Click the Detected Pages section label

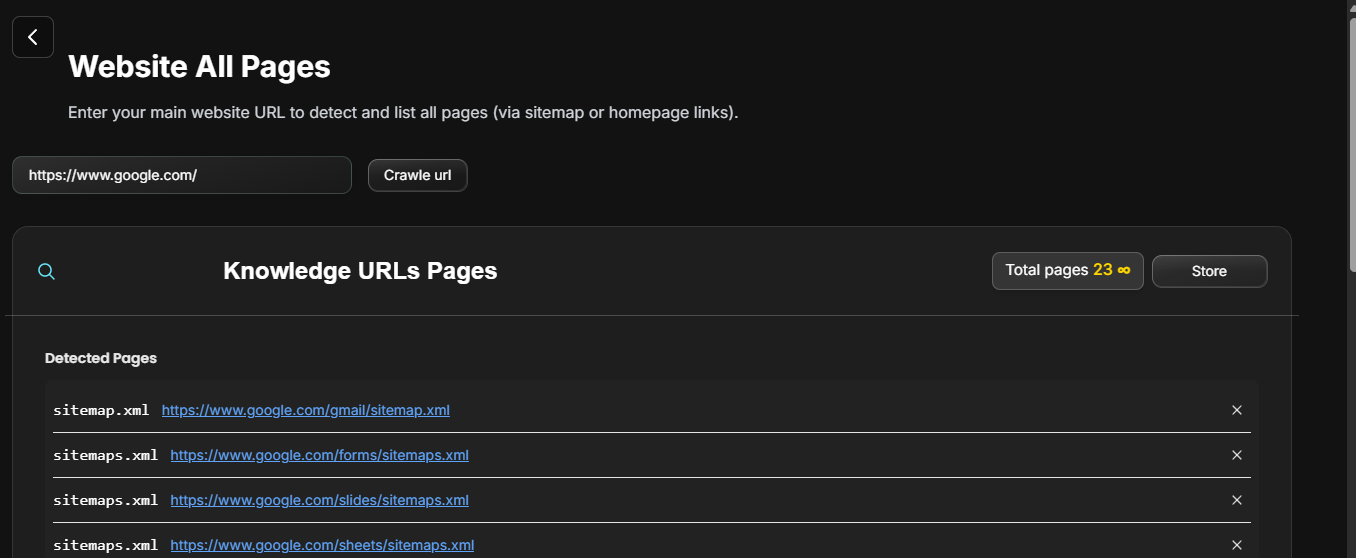tap(101, 358)
